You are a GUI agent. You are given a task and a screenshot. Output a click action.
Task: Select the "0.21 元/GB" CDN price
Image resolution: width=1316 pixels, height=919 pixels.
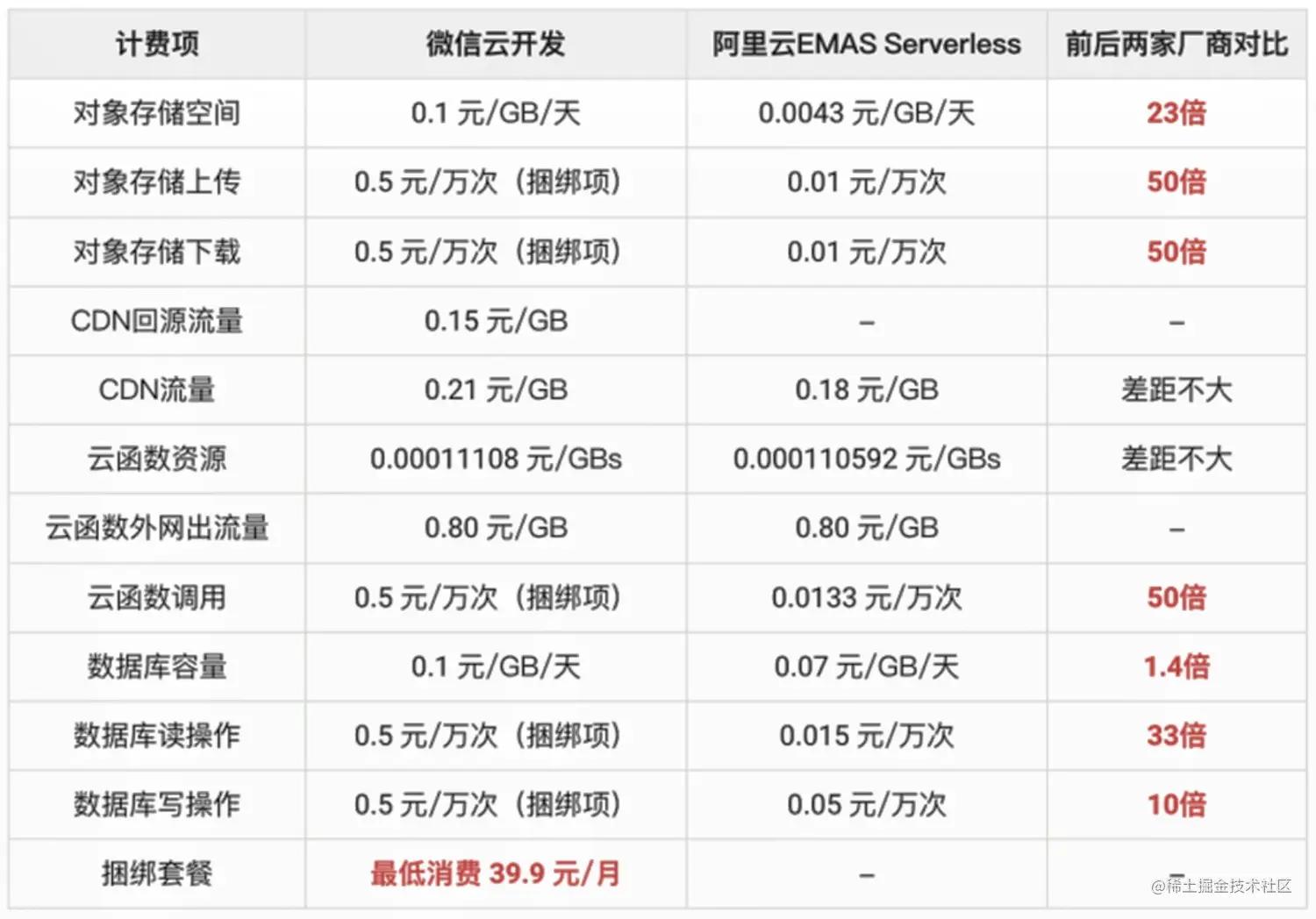coord(496,390)
